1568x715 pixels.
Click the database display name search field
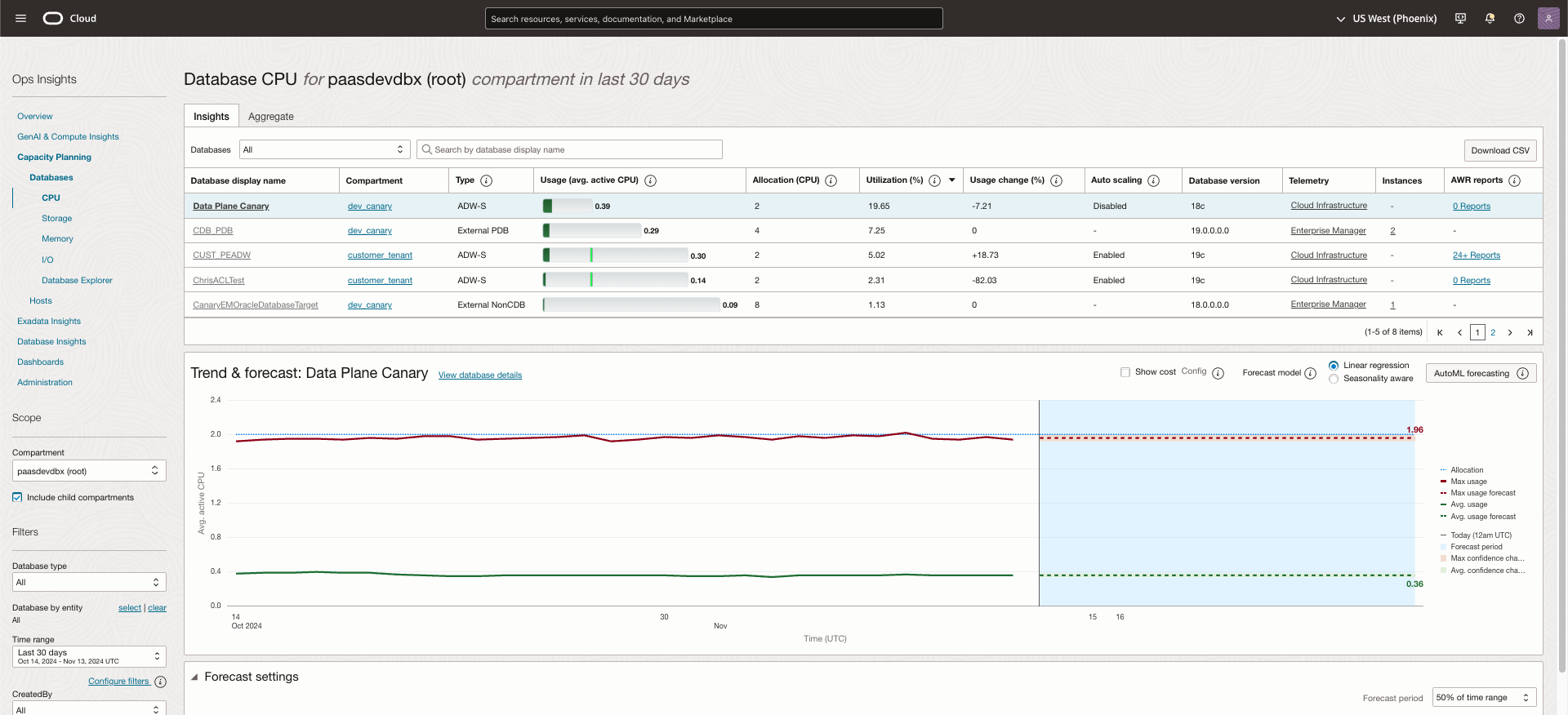point(569,149)
